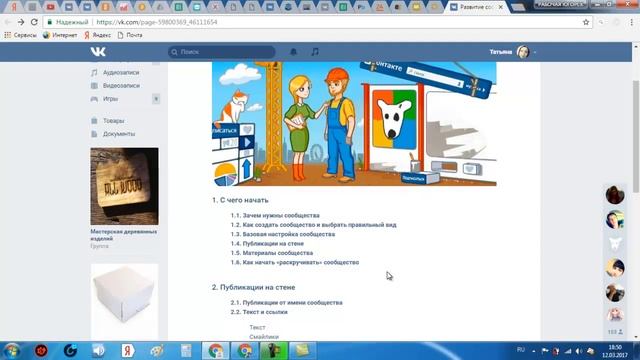
Task: Open '1.6. Как начать «раскручивать» сообщество'
Action: click(x=295, y=262)
